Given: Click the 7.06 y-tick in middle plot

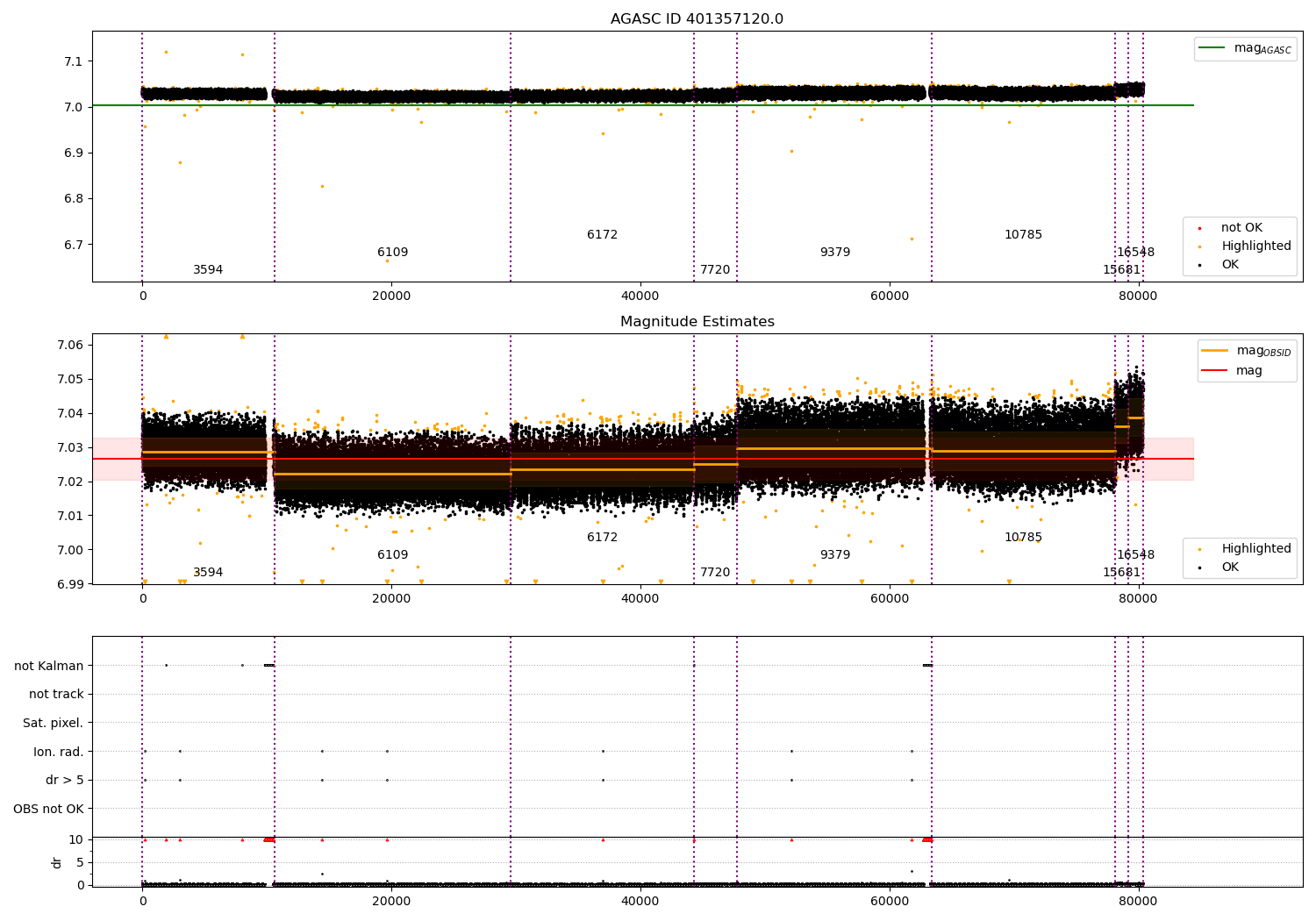Looking at the screenshot, I should click(x=69, y=346).
